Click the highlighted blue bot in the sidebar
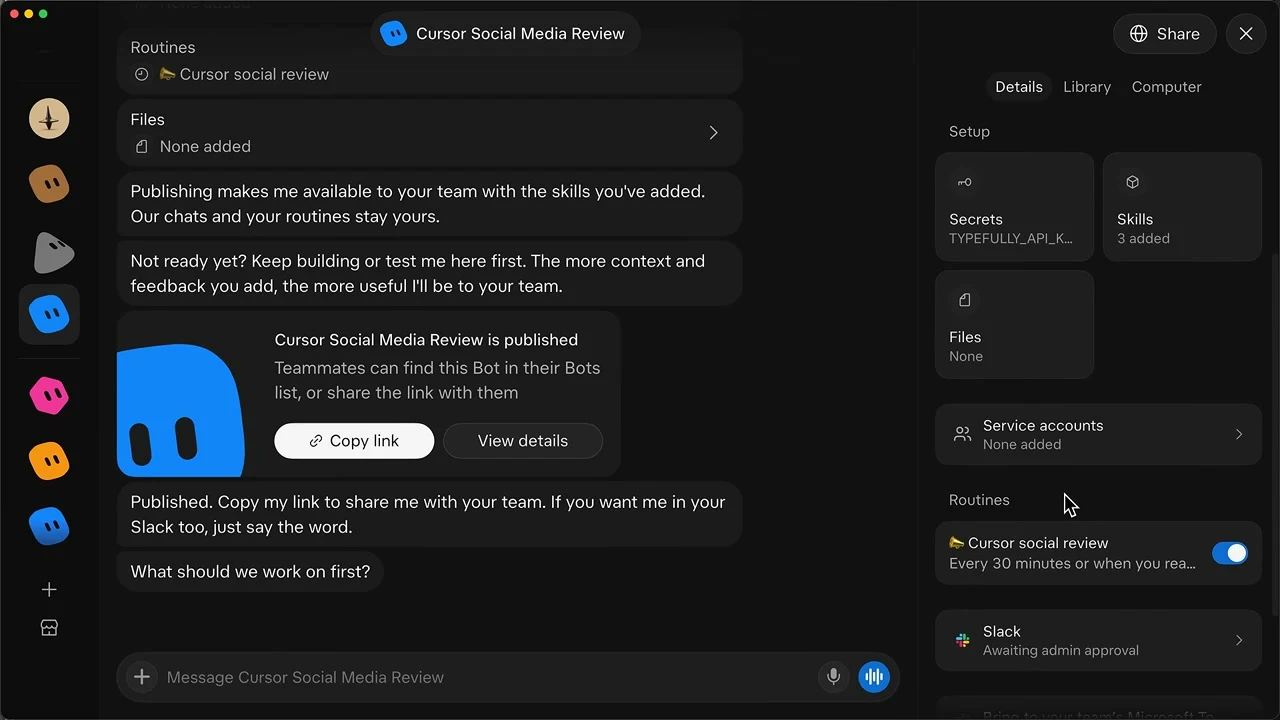The height and width of the screenshot is (720, 1280). coord(49,314)
